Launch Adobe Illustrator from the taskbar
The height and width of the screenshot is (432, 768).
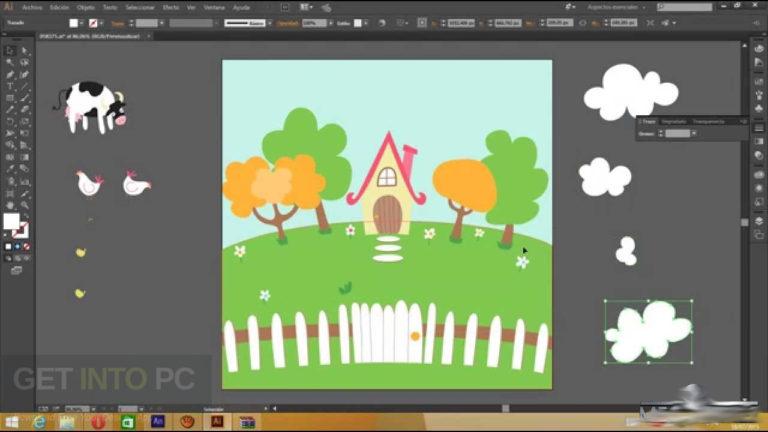[x=217, y=422]
